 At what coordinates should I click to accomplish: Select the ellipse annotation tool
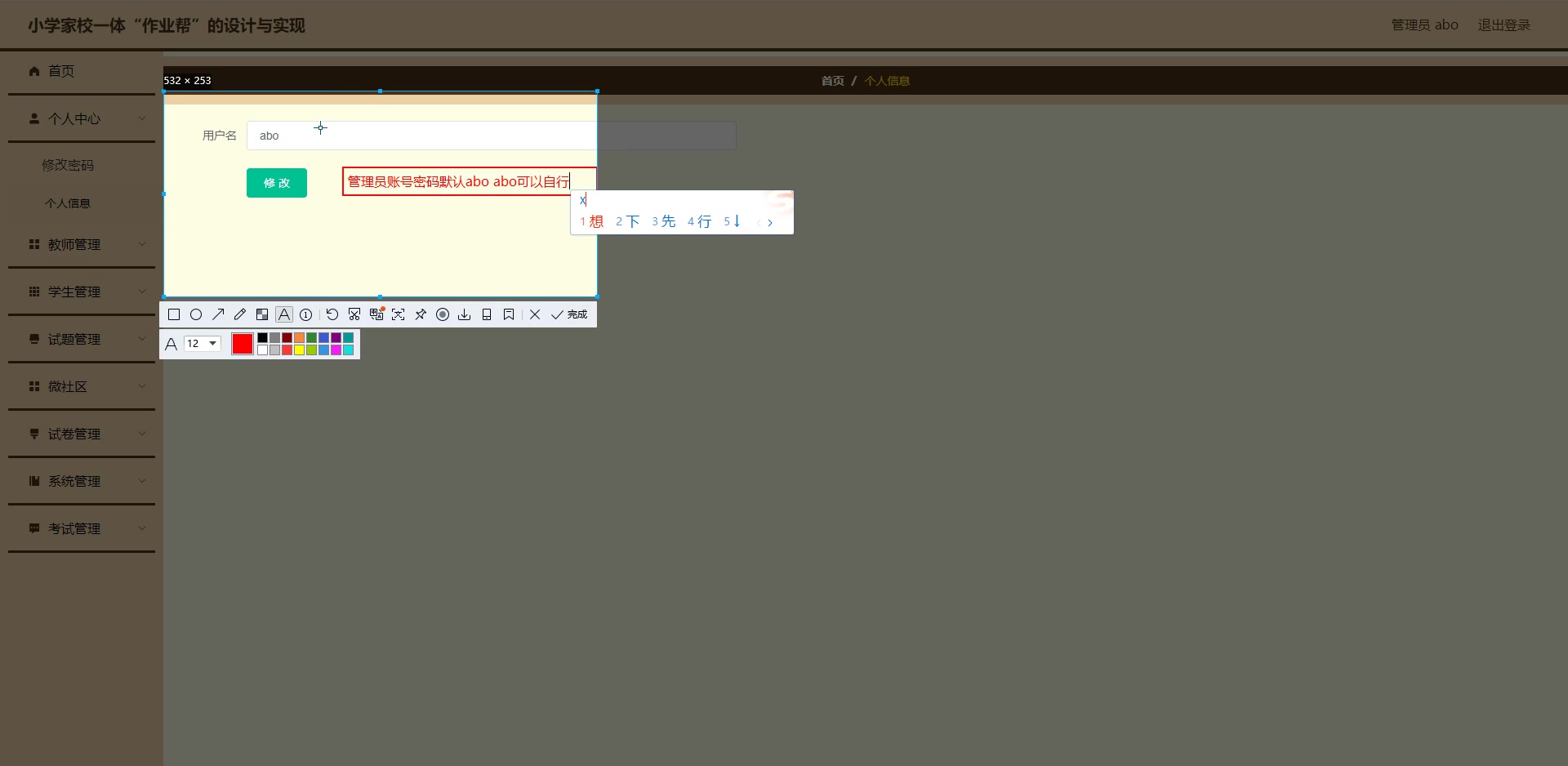[196, 314]
